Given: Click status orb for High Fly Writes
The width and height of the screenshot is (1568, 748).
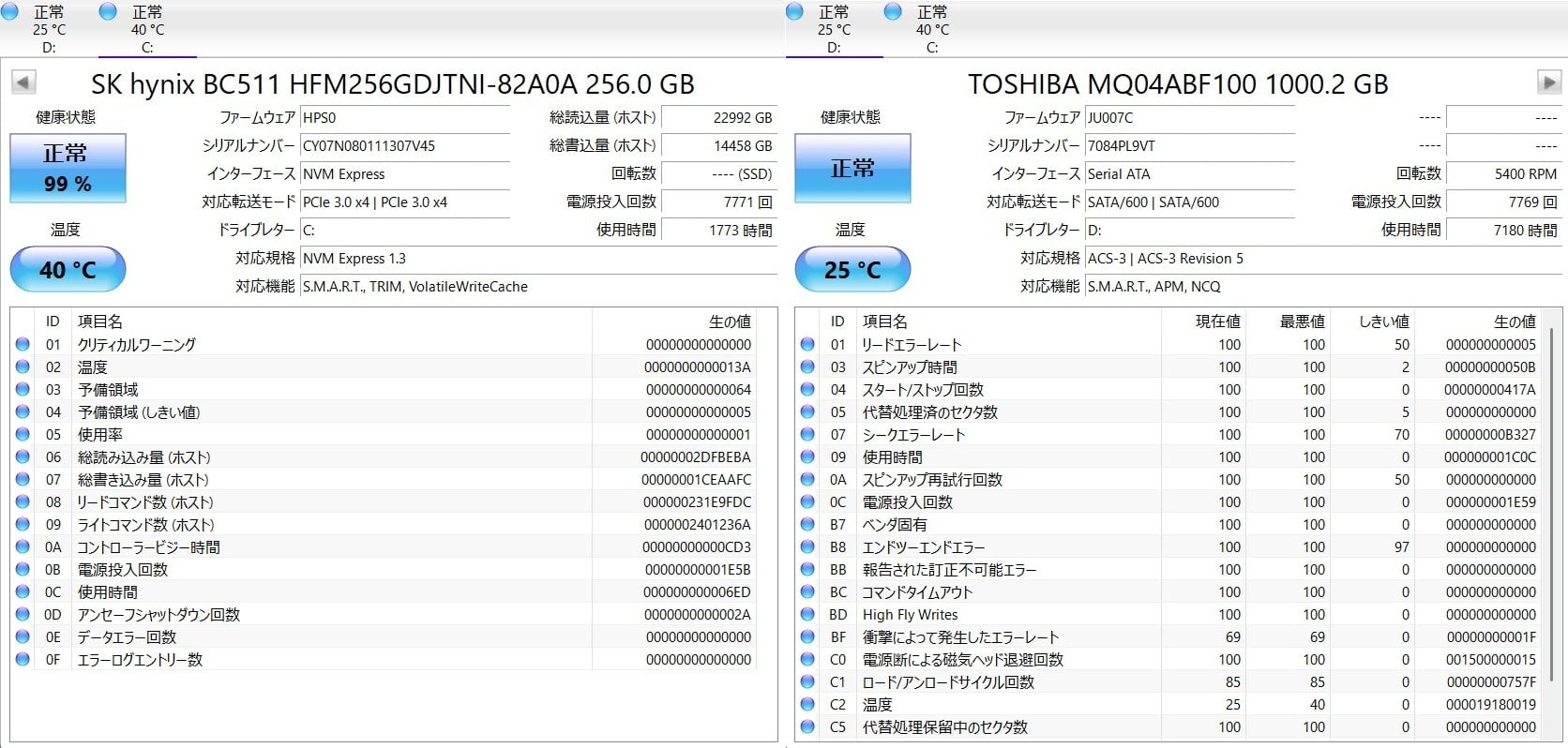Looking at the screenshot, I should tap(807, 615).
